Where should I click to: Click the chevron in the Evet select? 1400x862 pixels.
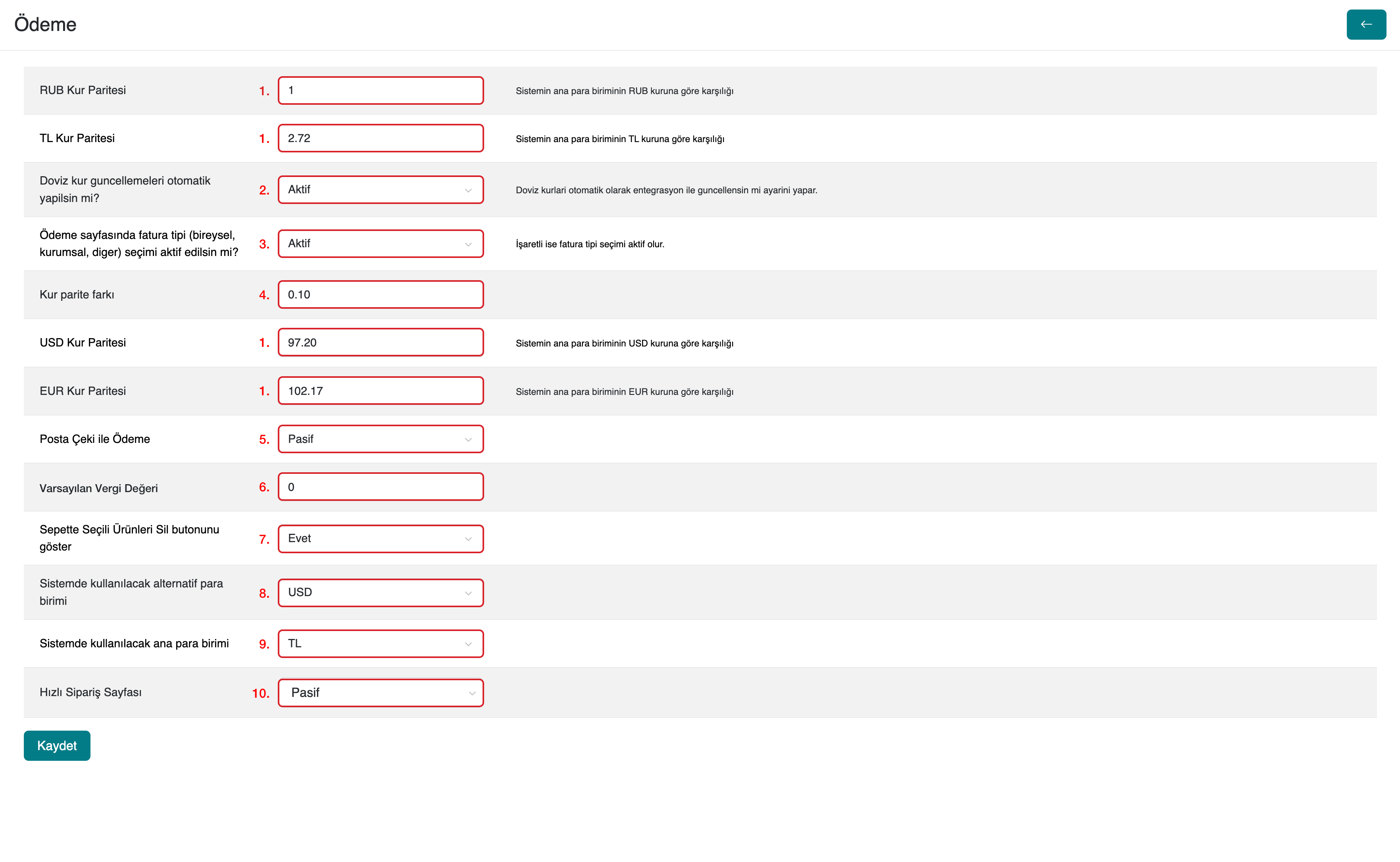point(468,539)
